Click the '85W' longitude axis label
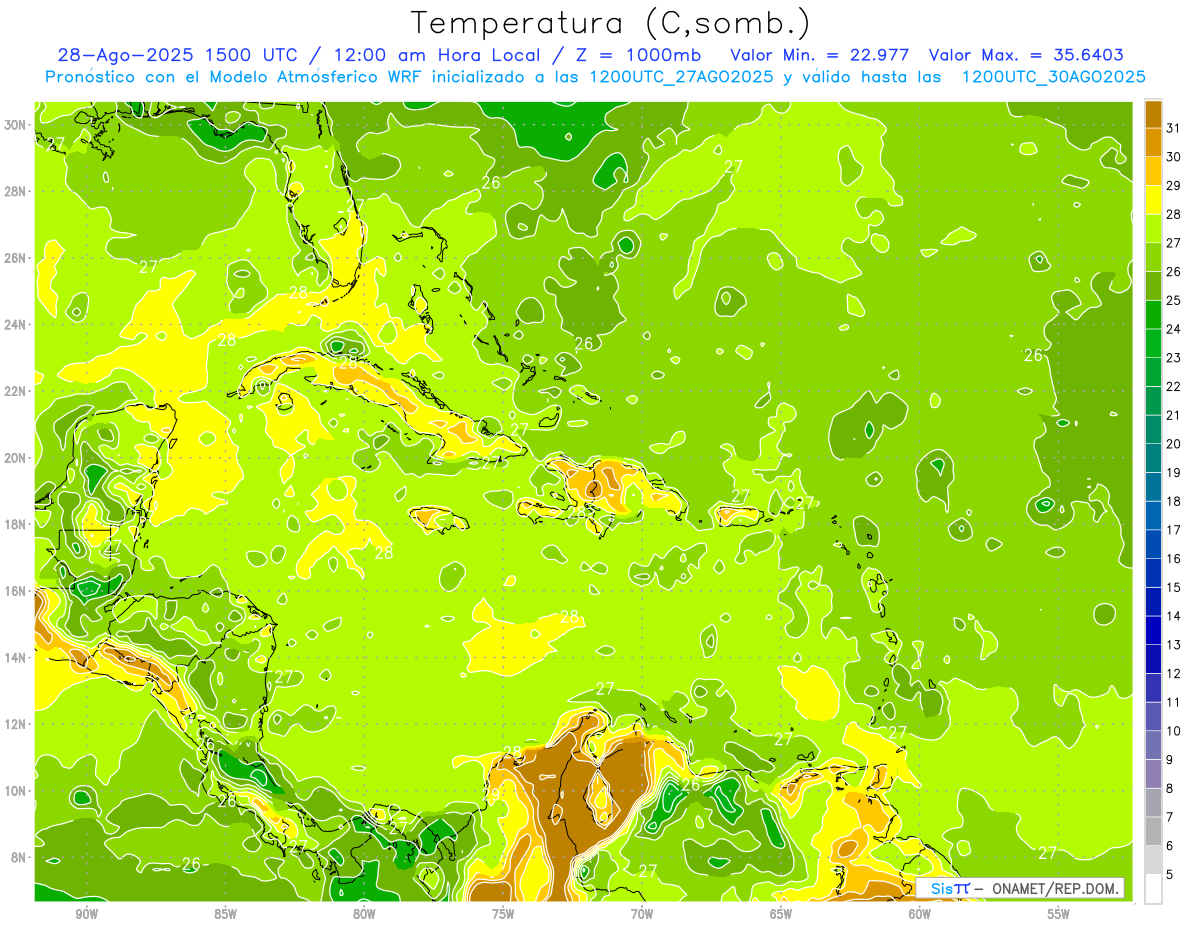 (225, 914)
